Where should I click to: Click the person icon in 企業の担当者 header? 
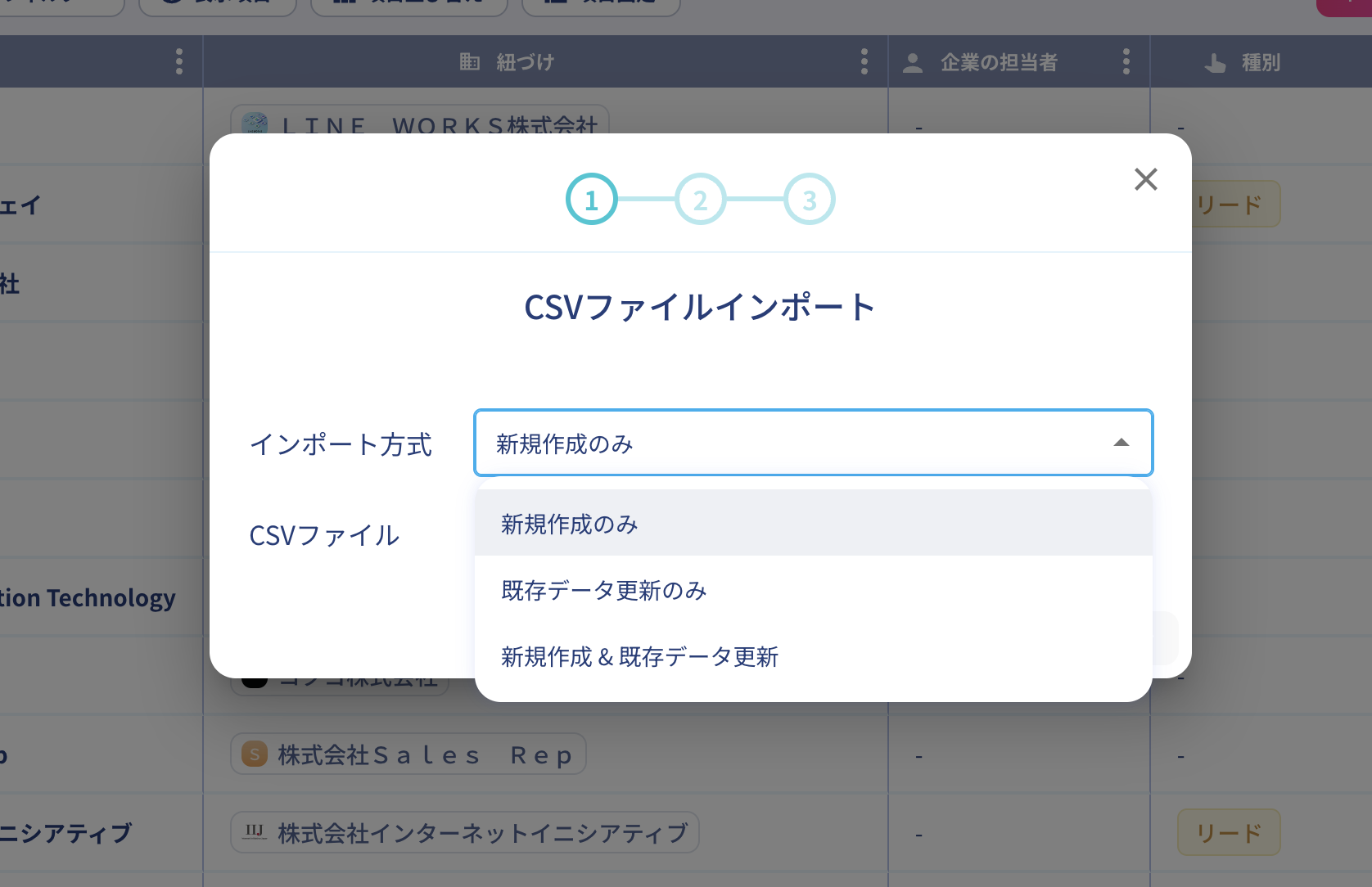click(x=912, y=62)
